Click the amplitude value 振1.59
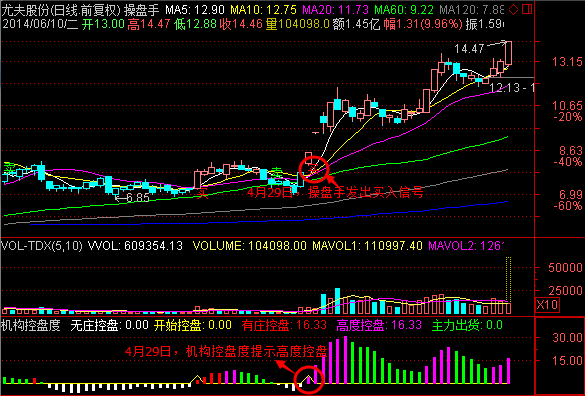This screenshot has width=585, height=396. point(484,24)
